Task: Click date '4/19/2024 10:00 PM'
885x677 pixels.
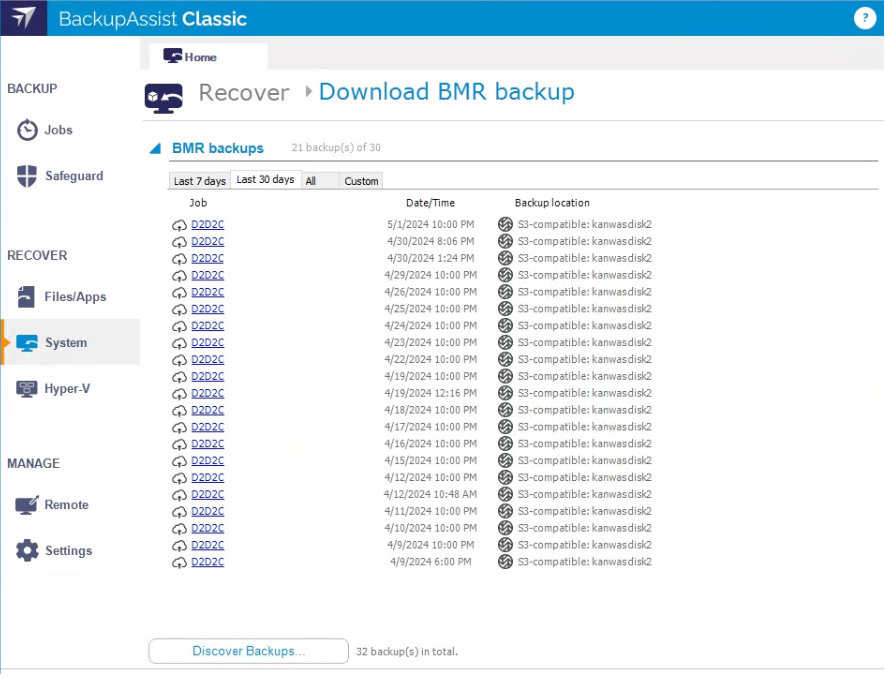Action: click(x=431, y=377)
